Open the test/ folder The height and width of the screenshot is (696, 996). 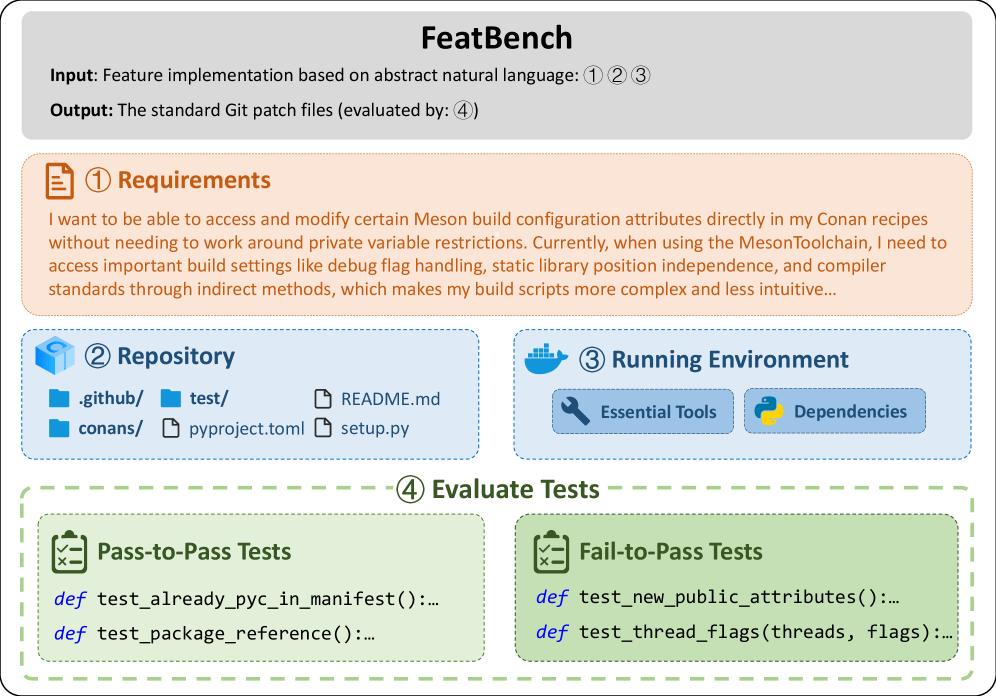pyautogui.click(x=196, y=398)
